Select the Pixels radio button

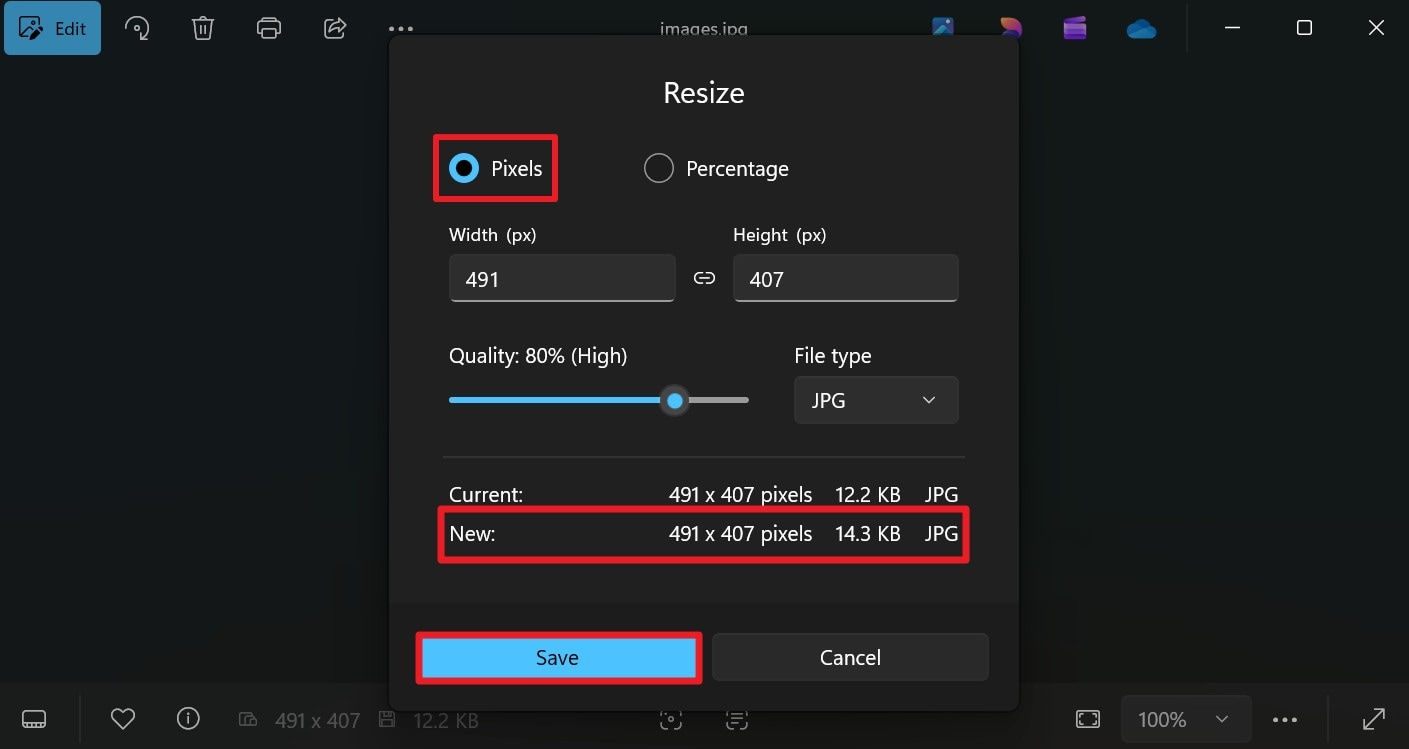click(x=464, y=169)
